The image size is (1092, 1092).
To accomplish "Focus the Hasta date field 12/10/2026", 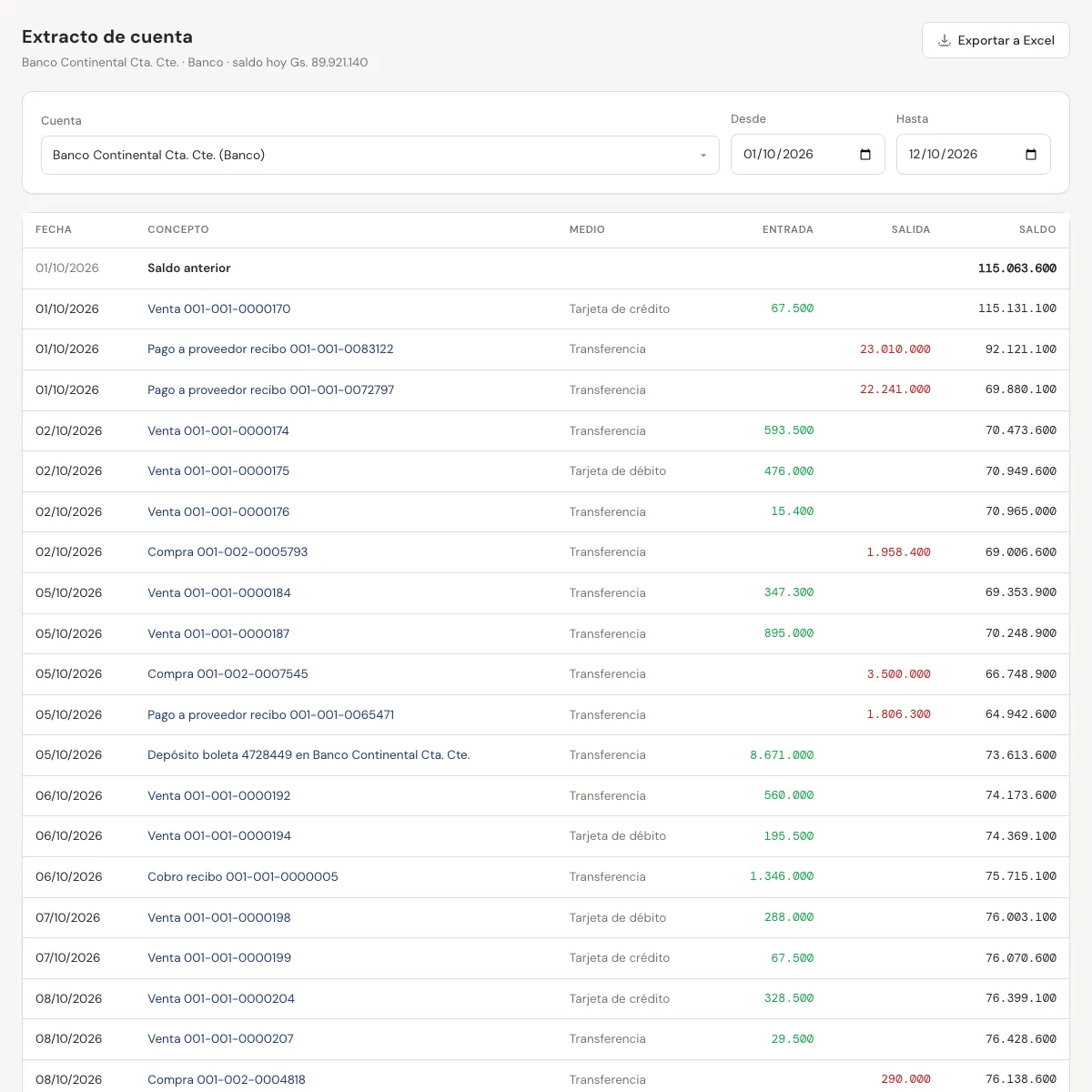I will (x=974, y=155).
